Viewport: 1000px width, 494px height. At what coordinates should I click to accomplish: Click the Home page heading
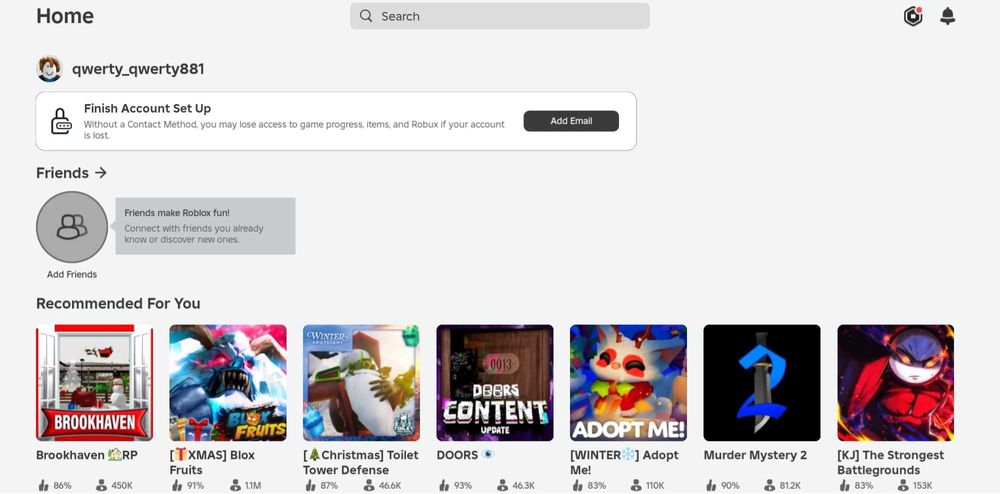coord(65,16)
